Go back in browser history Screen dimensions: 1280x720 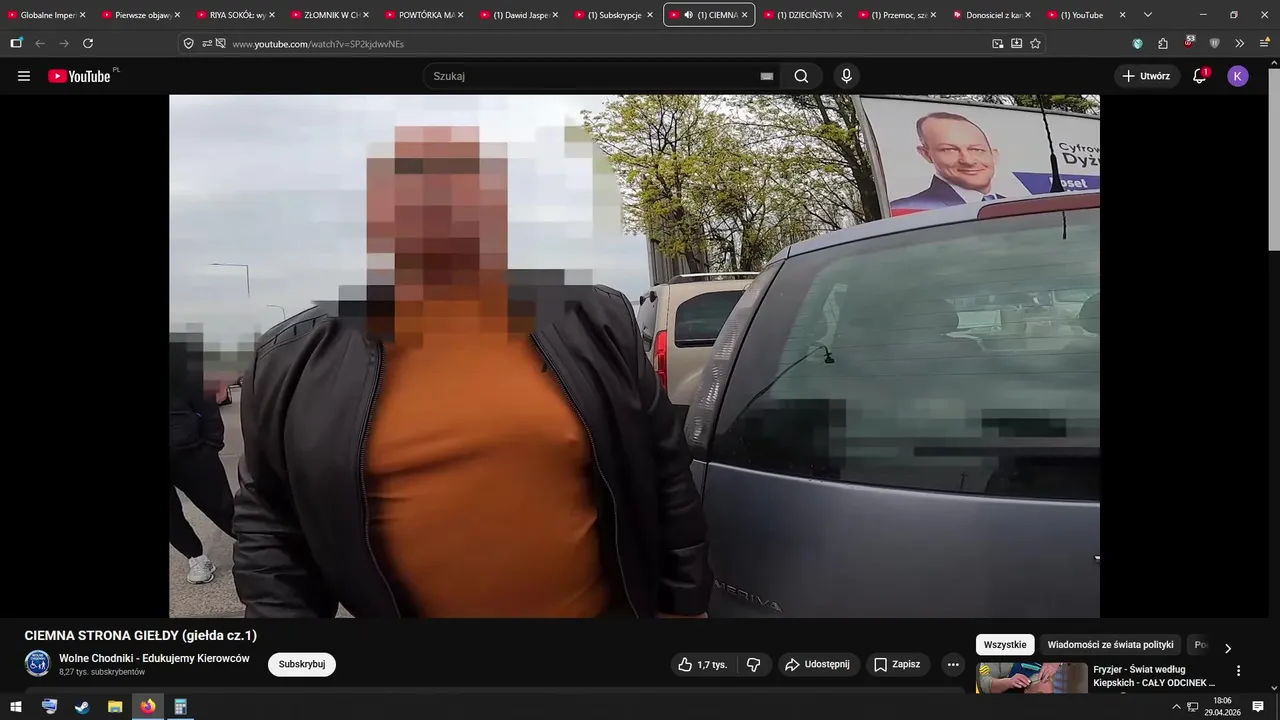click(40, 43)
